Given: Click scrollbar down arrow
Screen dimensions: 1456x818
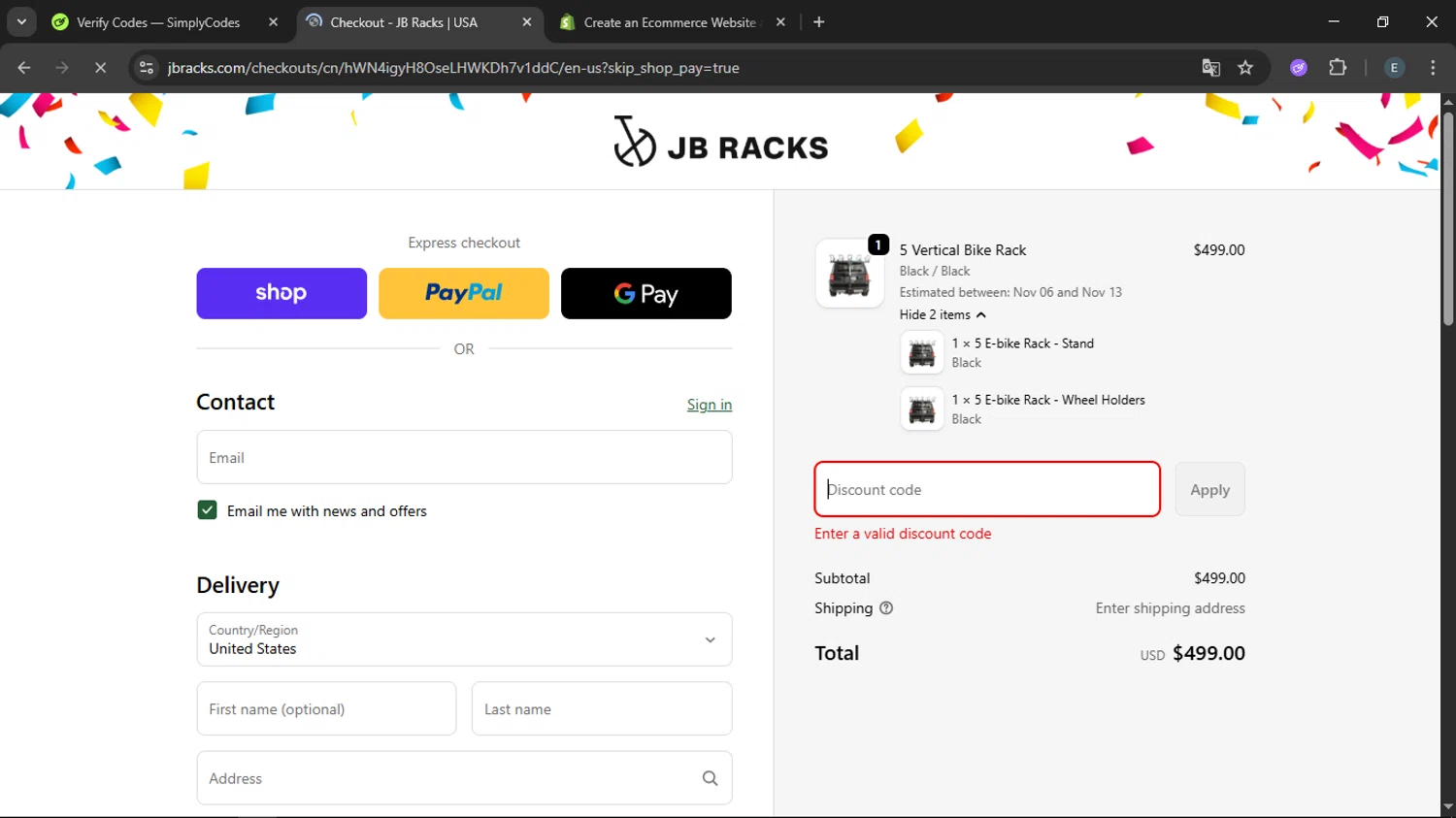Looking at the screenshot, I should pos(1448,807).
